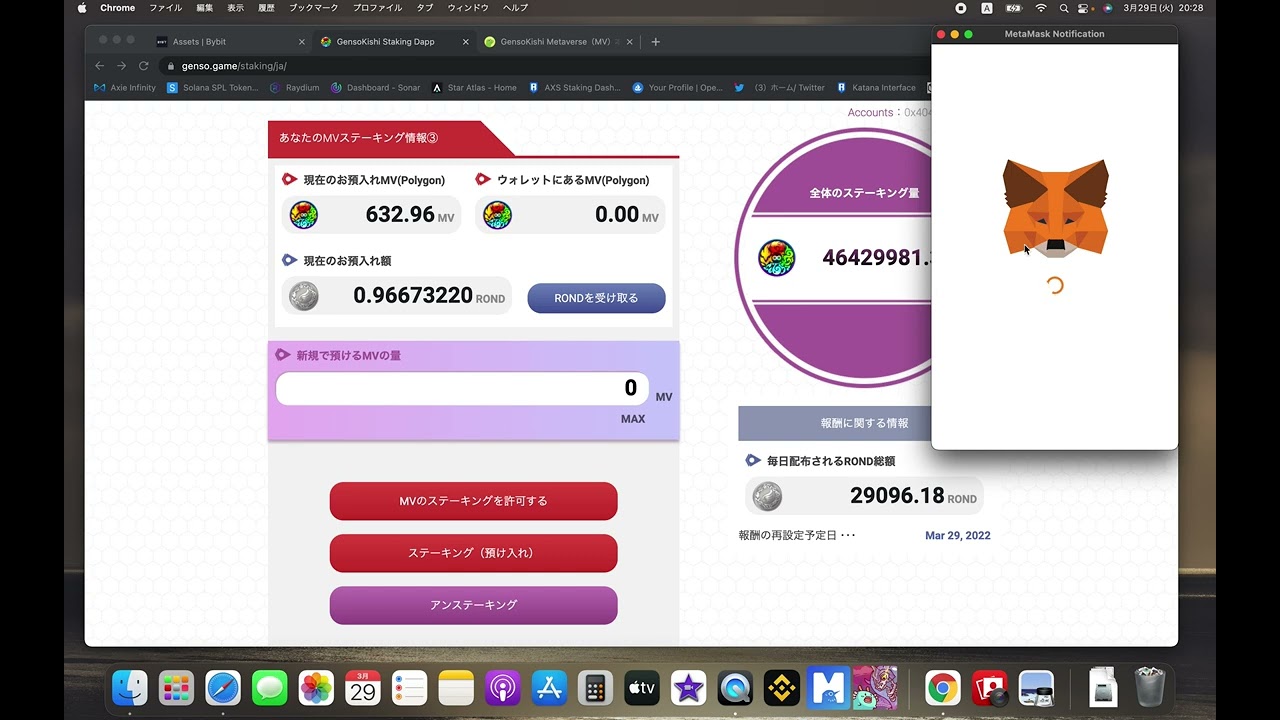This screenshot has height=720, width=1280.
Task: Open Axie Infinity bookmark
Action: pyautogui.click(x=125, y=88)
